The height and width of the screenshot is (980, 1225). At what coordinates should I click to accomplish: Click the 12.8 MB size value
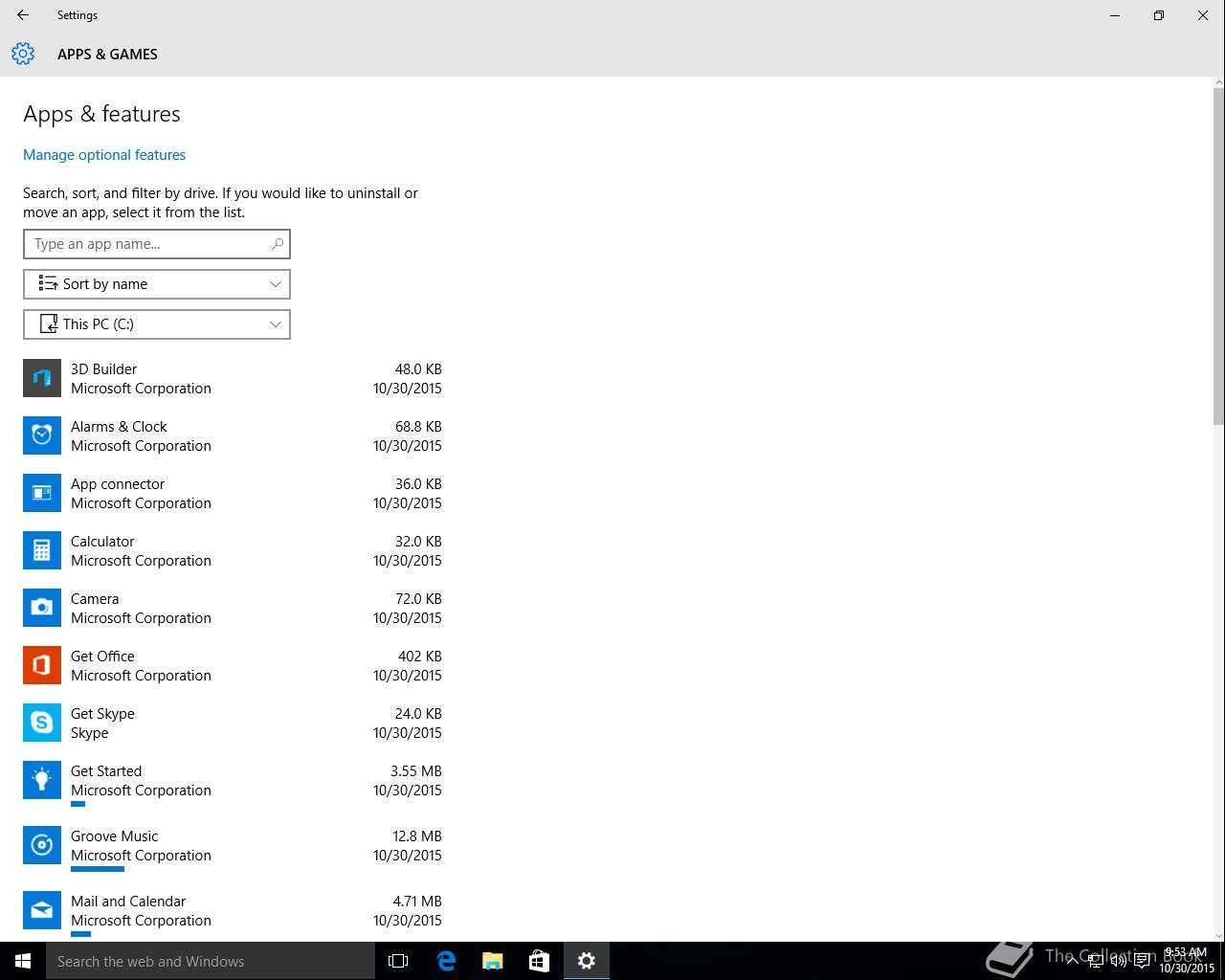(x=417, y=836)
